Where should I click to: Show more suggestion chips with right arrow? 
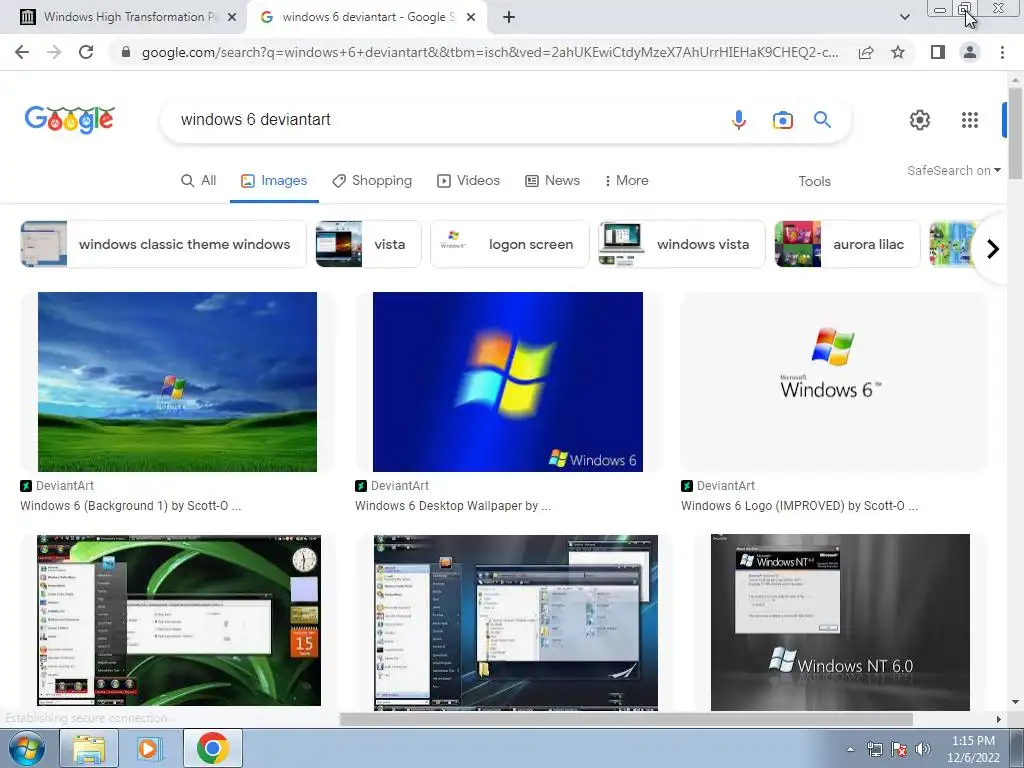[x=993, y=249]
